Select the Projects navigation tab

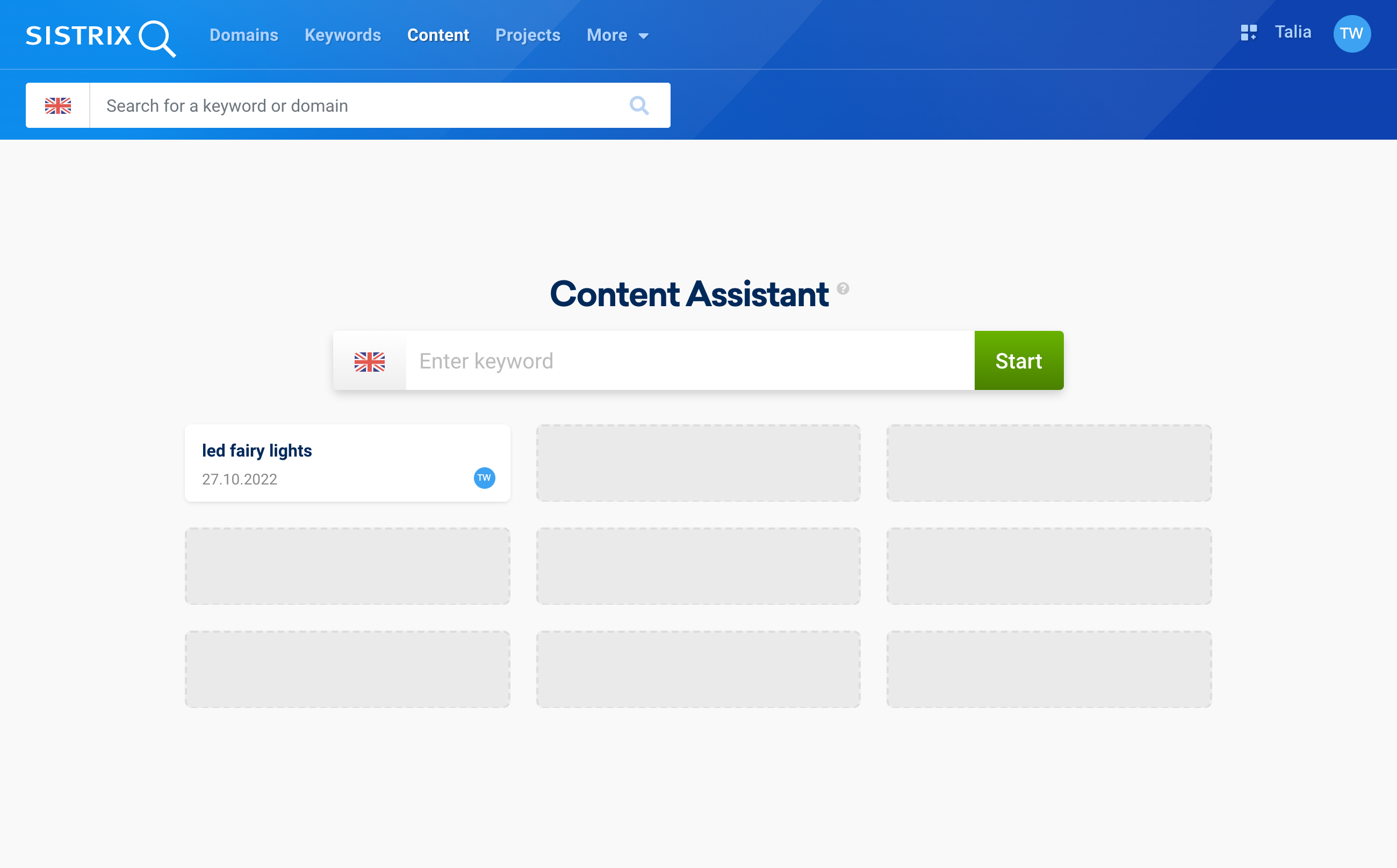point(528,35)
